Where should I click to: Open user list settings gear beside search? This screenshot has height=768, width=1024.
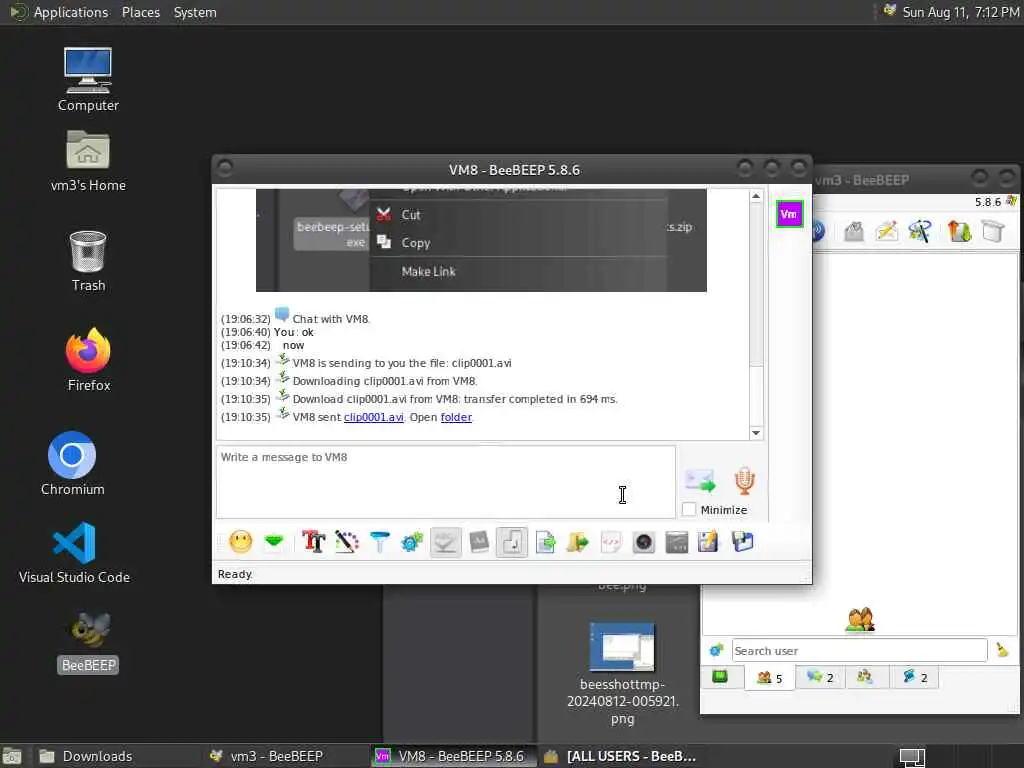tap(716, 650)
